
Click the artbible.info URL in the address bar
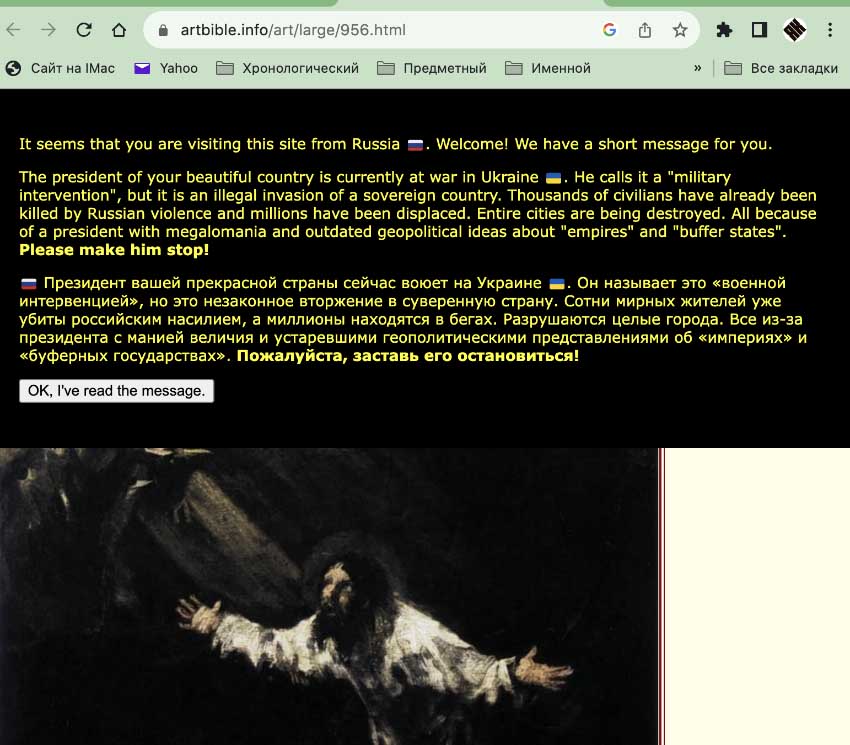point(293,30)
